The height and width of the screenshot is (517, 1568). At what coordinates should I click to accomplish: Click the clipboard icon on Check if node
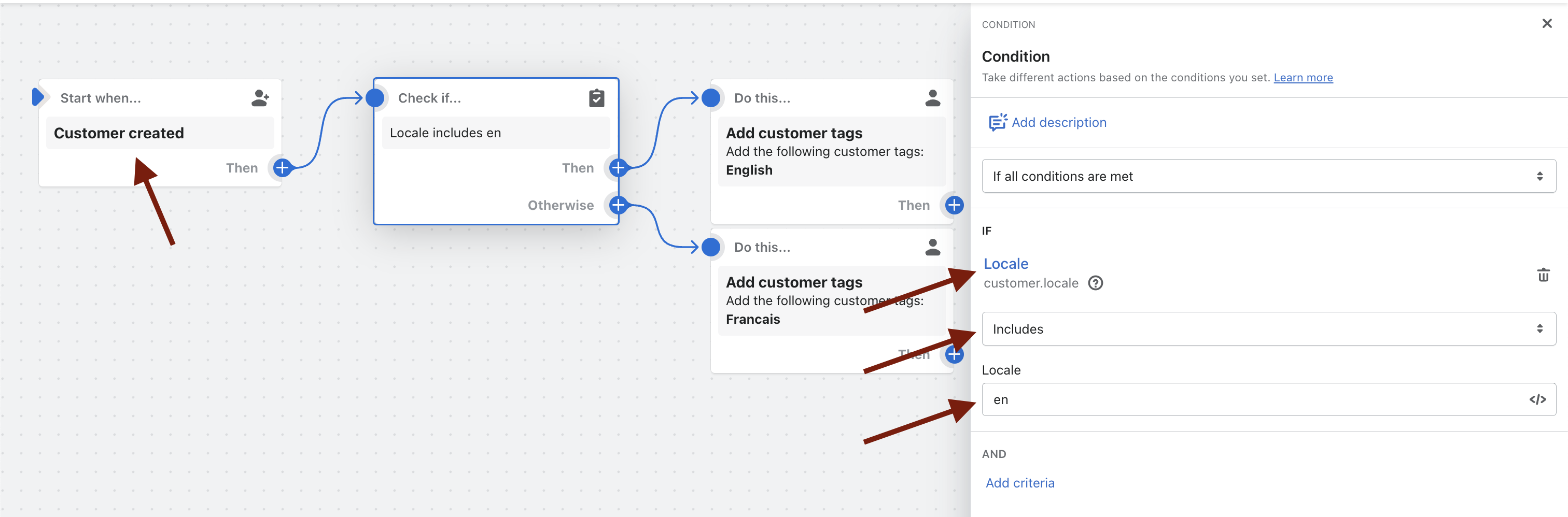[596, 98]
